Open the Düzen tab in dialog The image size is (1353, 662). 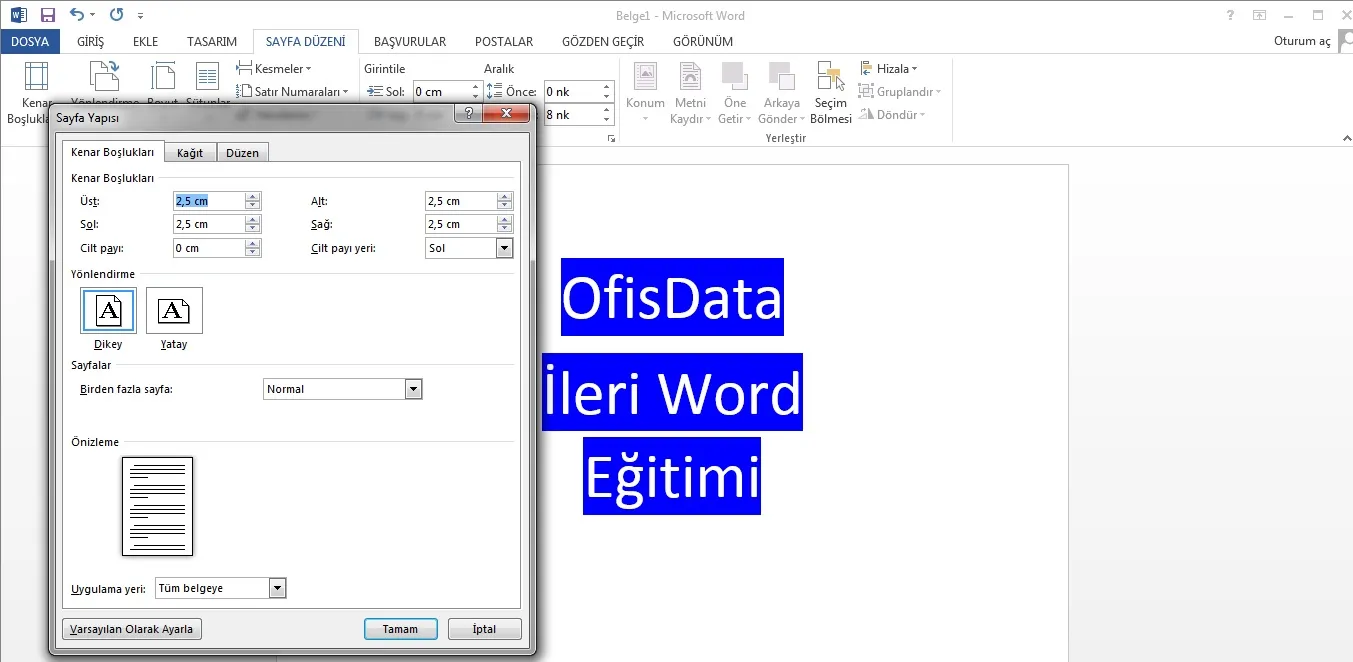click(242, 153)
